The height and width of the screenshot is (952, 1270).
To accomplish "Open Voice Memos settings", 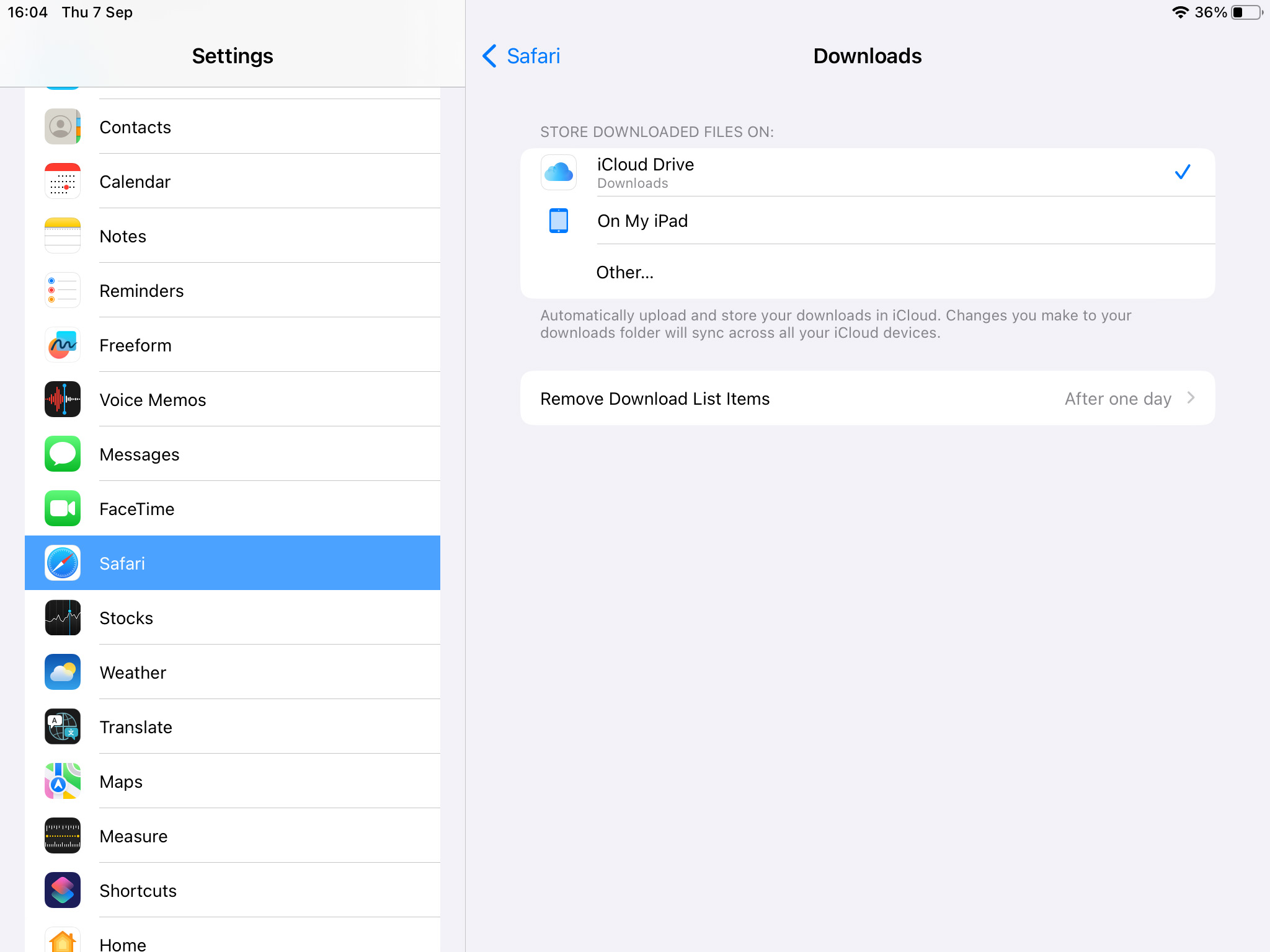I will coord(233,399).
